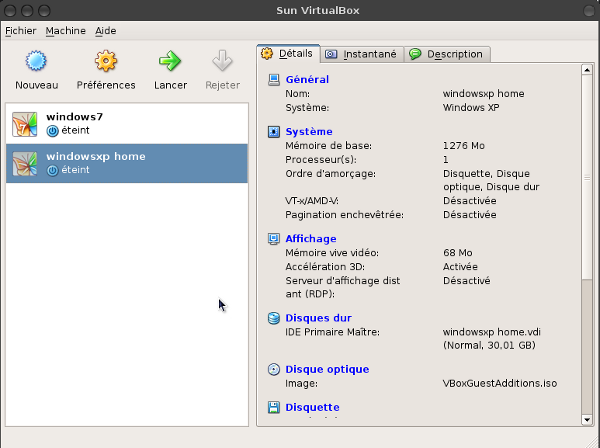The height and width of the screenshot is (448, 600).
Task: Open the Fichier menu
Action: [20, 31]
